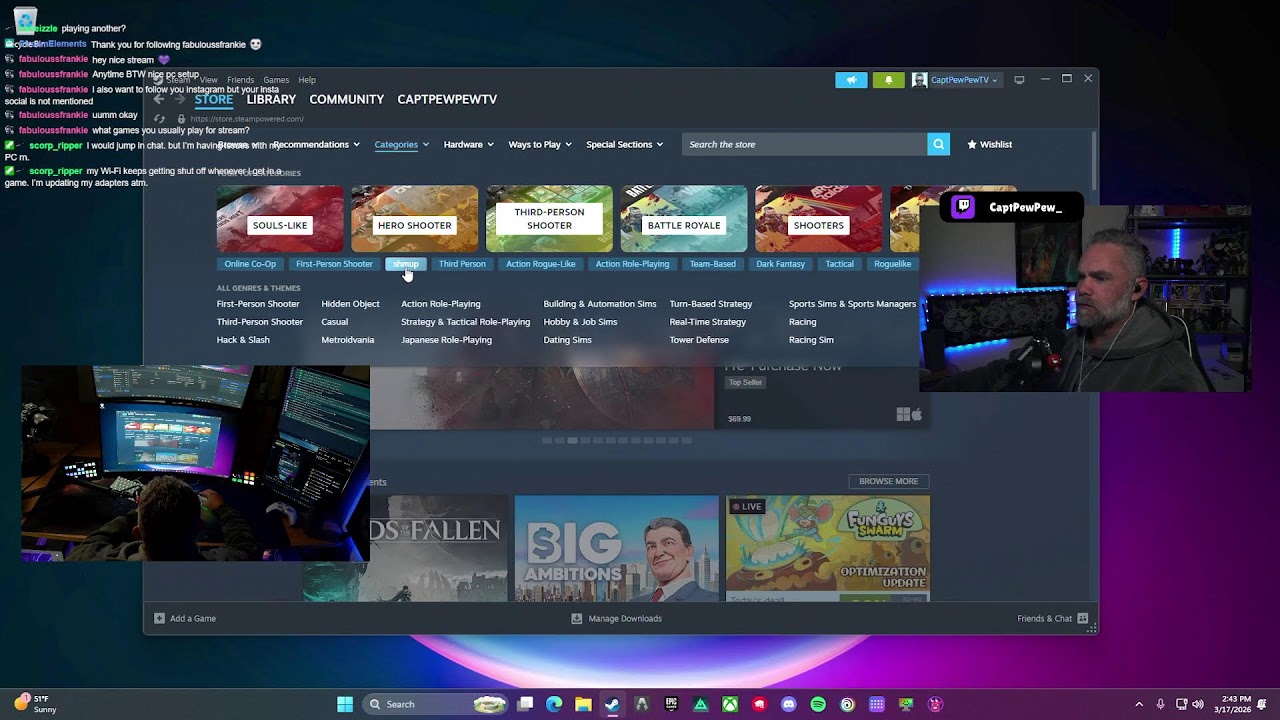The width and height of the screenshot is (1280, 720).
Task: Expand the Ways to Play dropdown
Action: [540, 144]
